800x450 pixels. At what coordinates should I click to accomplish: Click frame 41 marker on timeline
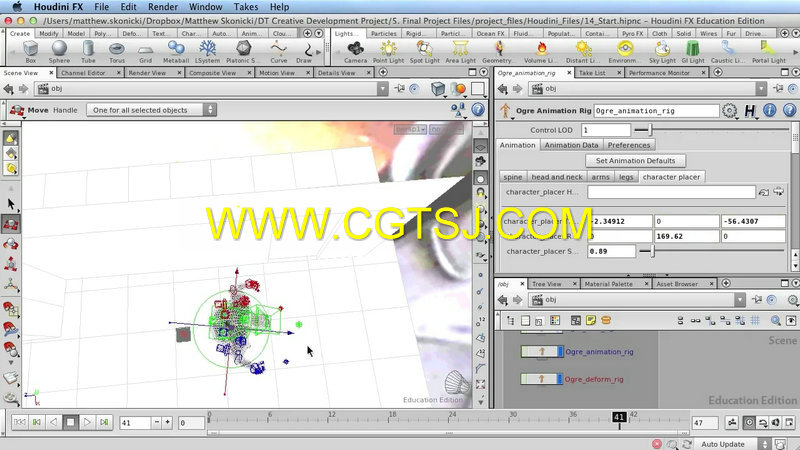(x=619, y=417)
